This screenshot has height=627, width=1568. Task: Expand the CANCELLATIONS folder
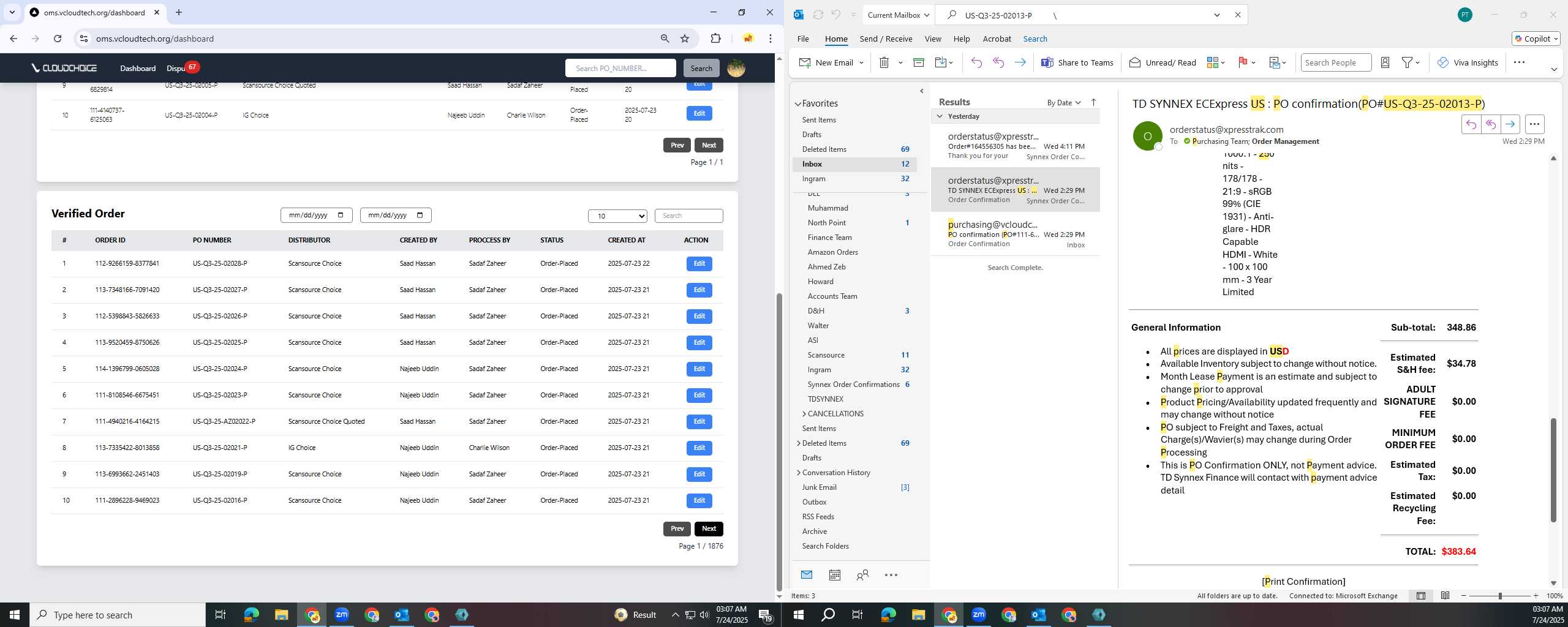click(804, 414)
